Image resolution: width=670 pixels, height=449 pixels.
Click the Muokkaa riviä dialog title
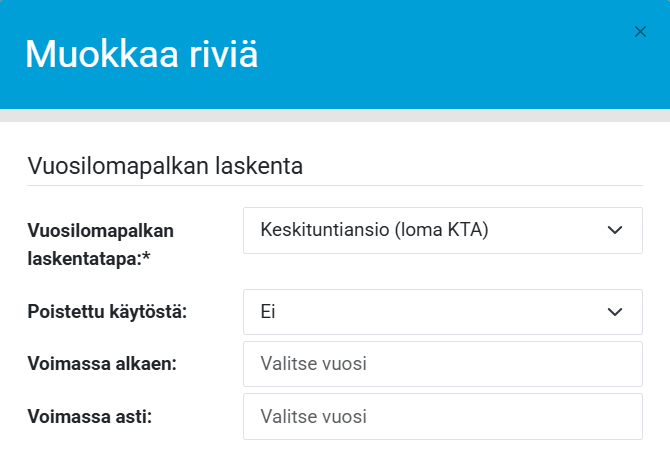coord(141,54)
